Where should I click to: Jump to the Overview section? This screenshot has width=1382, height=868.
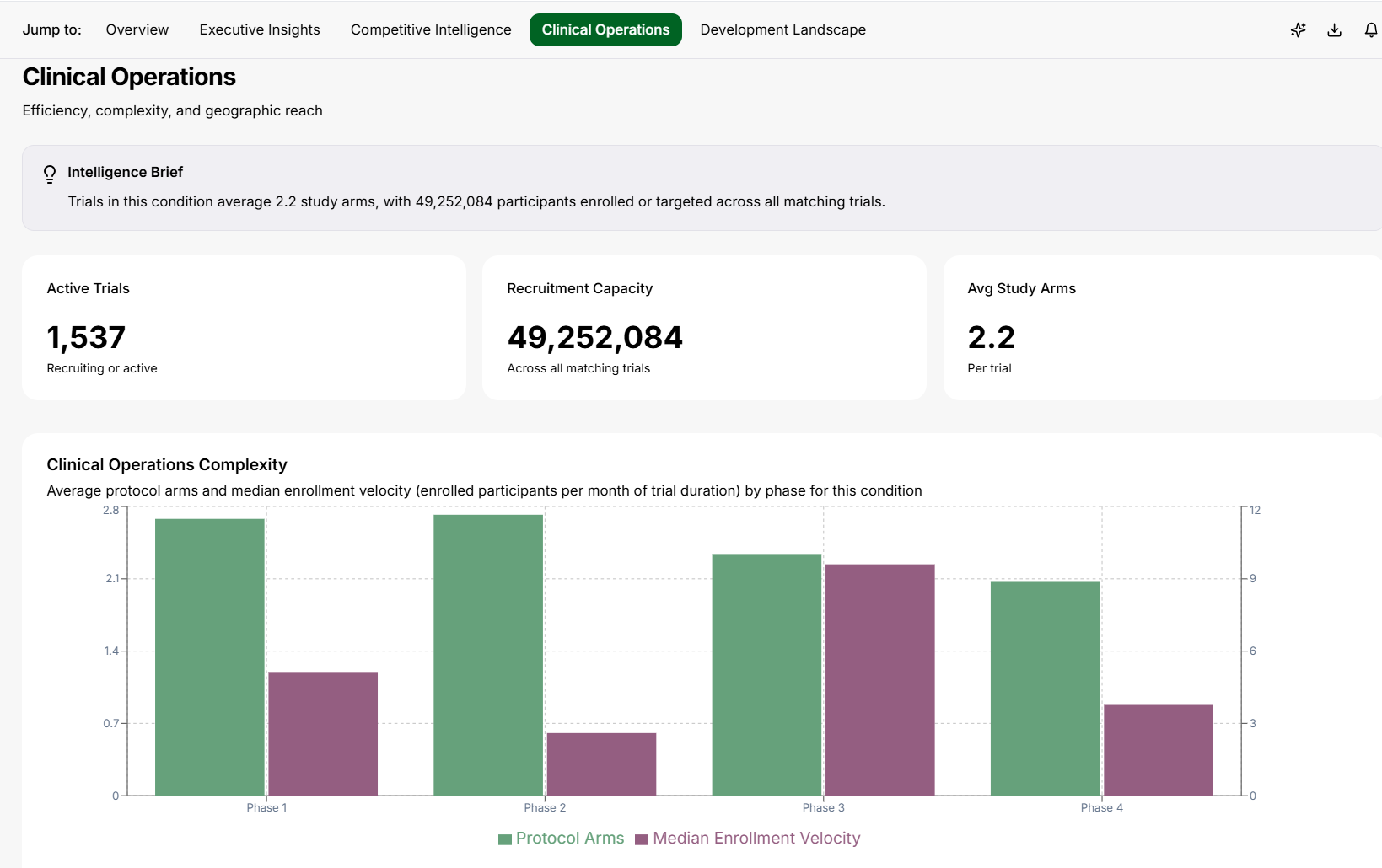[x=137, y=29]
